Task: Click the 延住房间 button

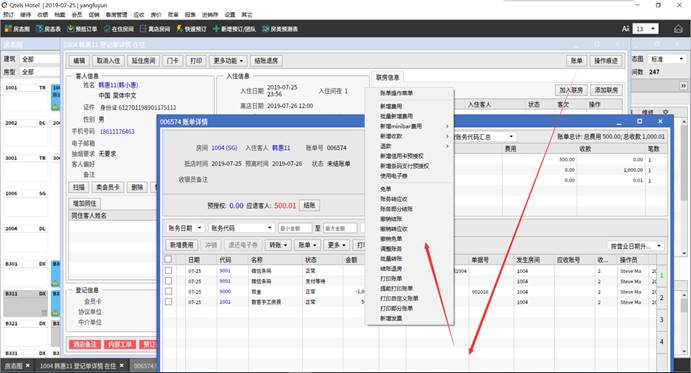Action: pos(143,61)
